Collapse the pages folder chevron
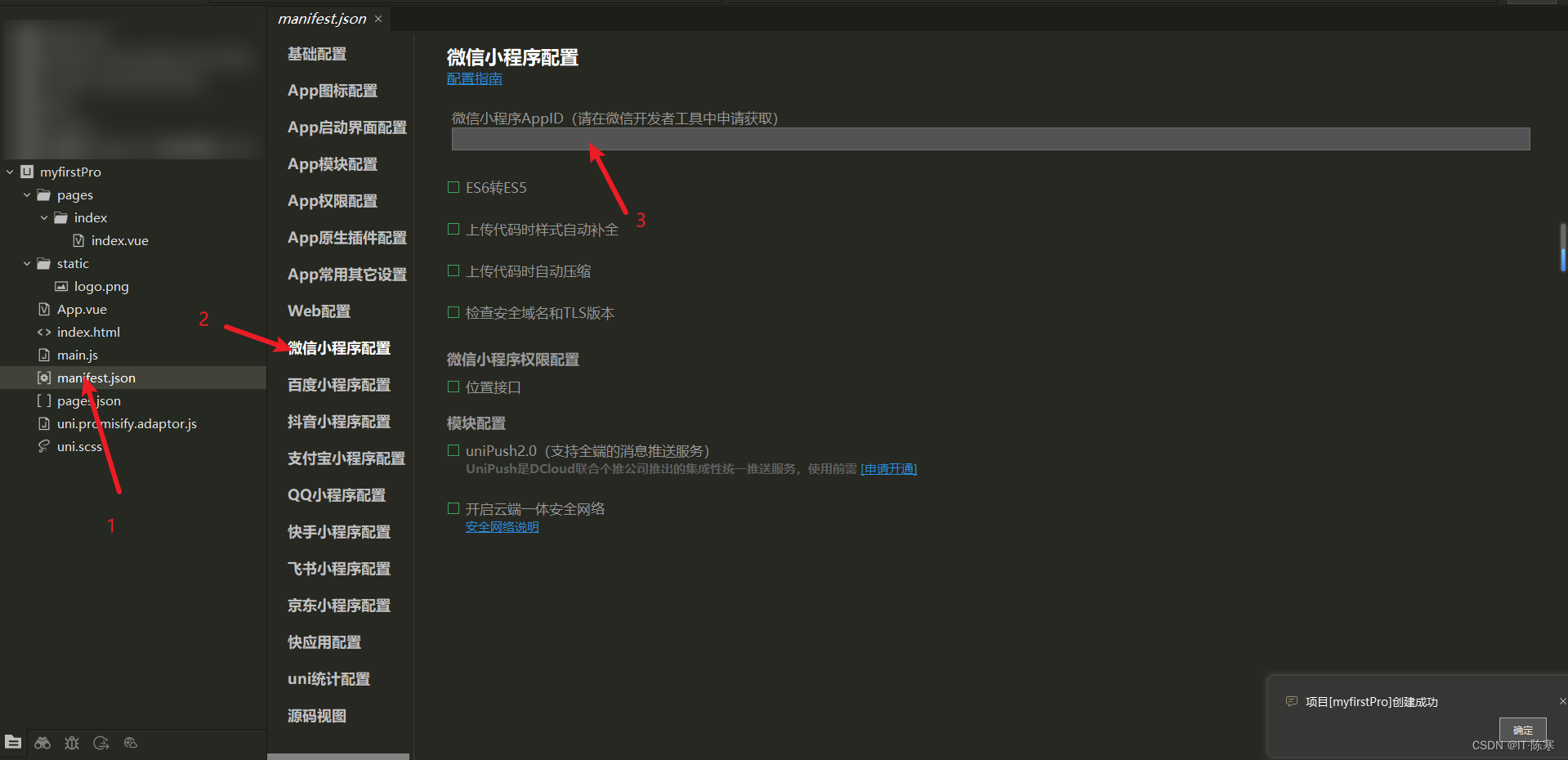The height and width of the screenshot is (760, 1568). (x=27, y=194)
